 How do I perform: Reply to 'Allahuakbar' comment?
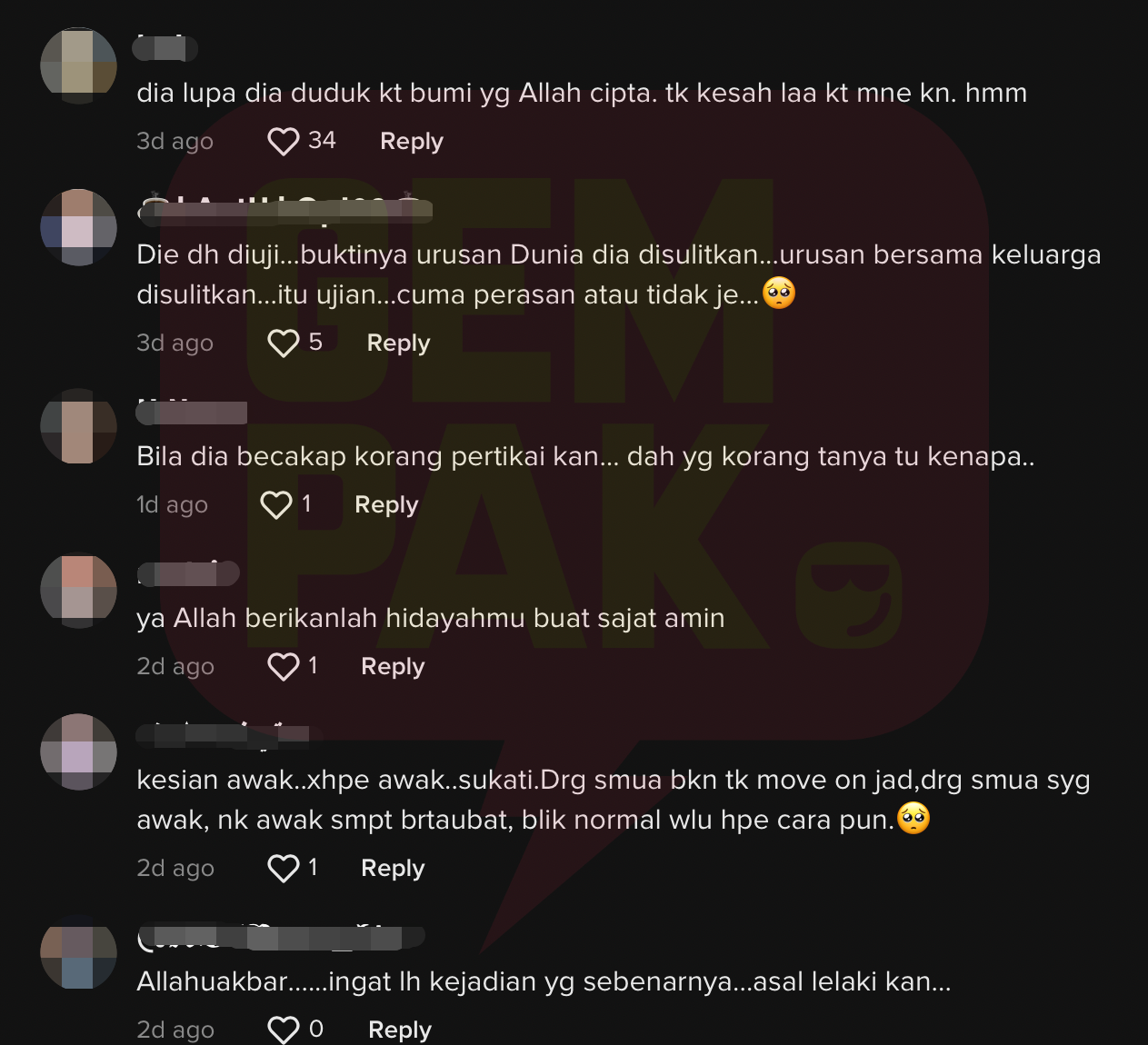400,1030
